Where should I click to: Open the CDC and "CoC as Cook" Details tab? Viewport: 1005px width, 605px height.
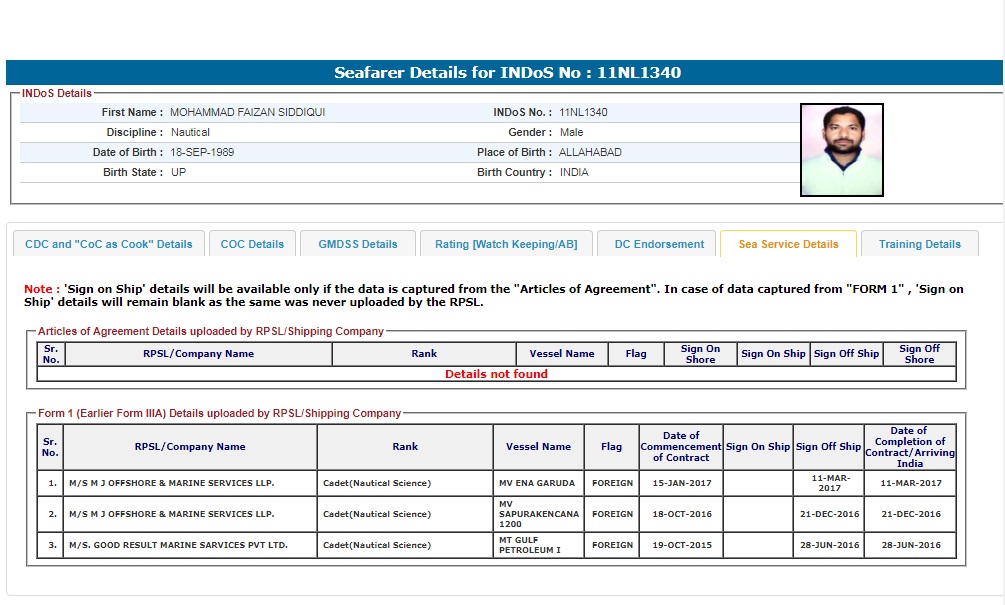108,244
